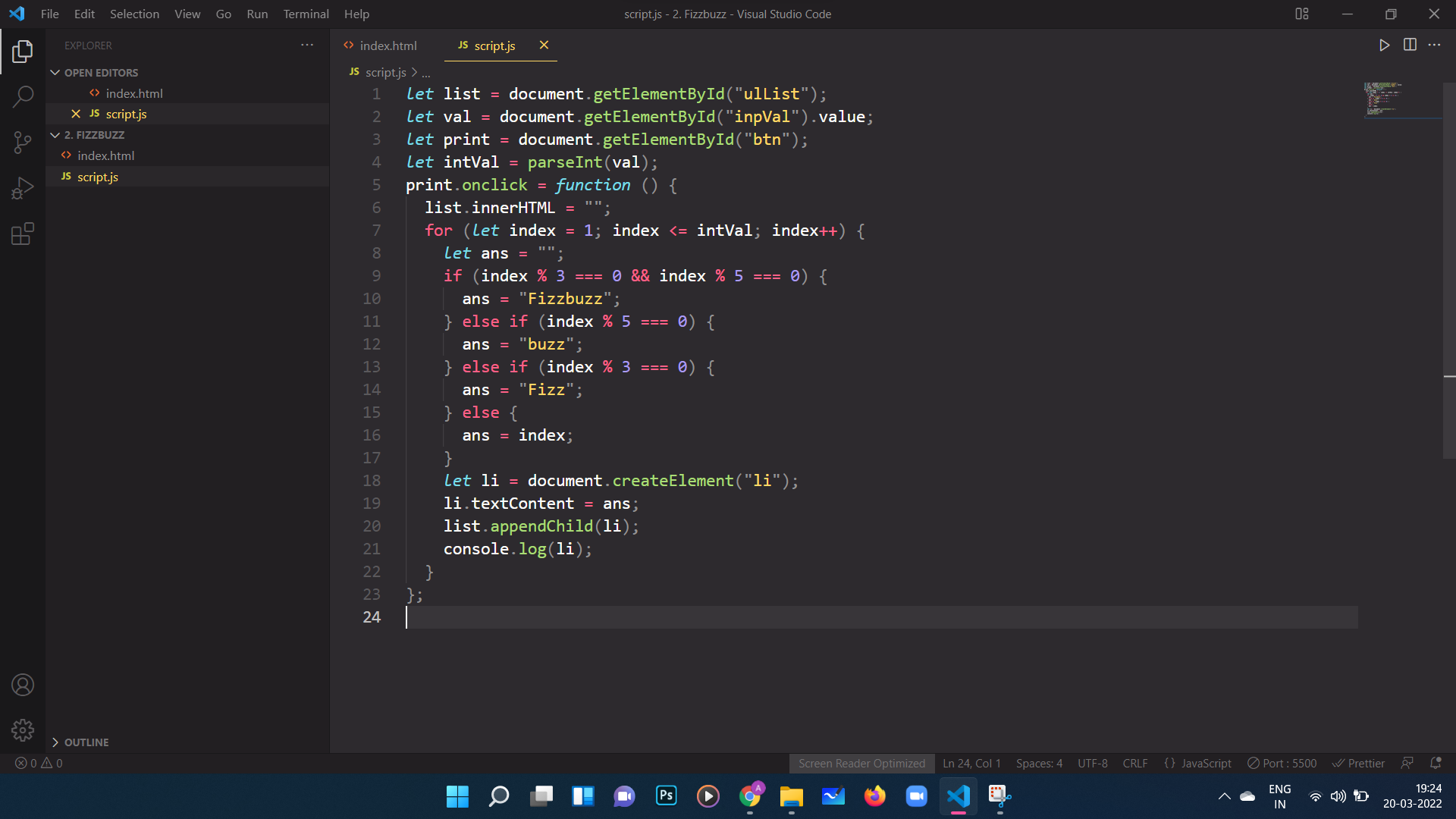Split the editor to the right
This screenshot has height=819, width=1456.
1410,45
